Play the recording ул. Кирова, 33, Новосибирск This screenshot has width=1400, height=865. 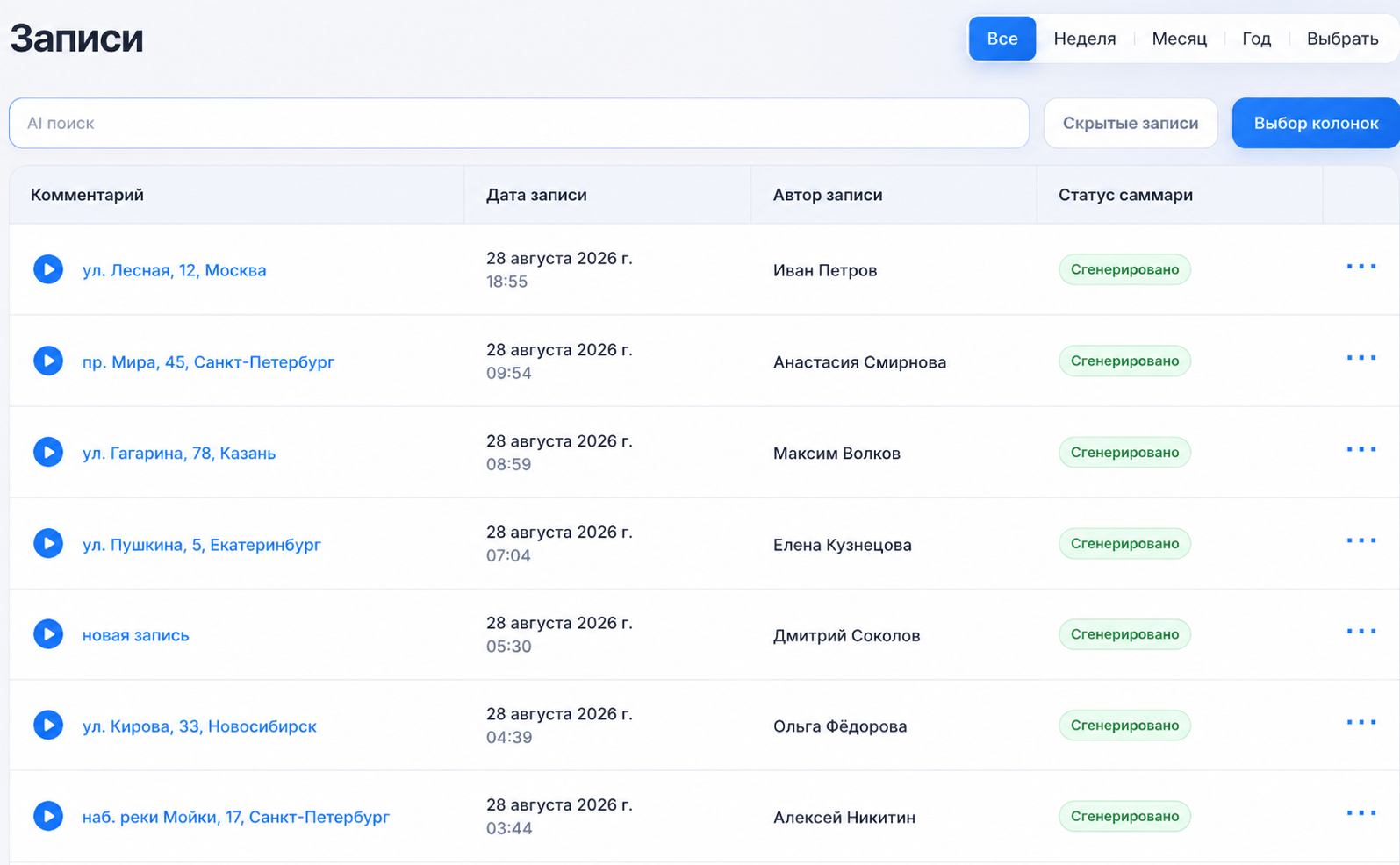[48, 725]
